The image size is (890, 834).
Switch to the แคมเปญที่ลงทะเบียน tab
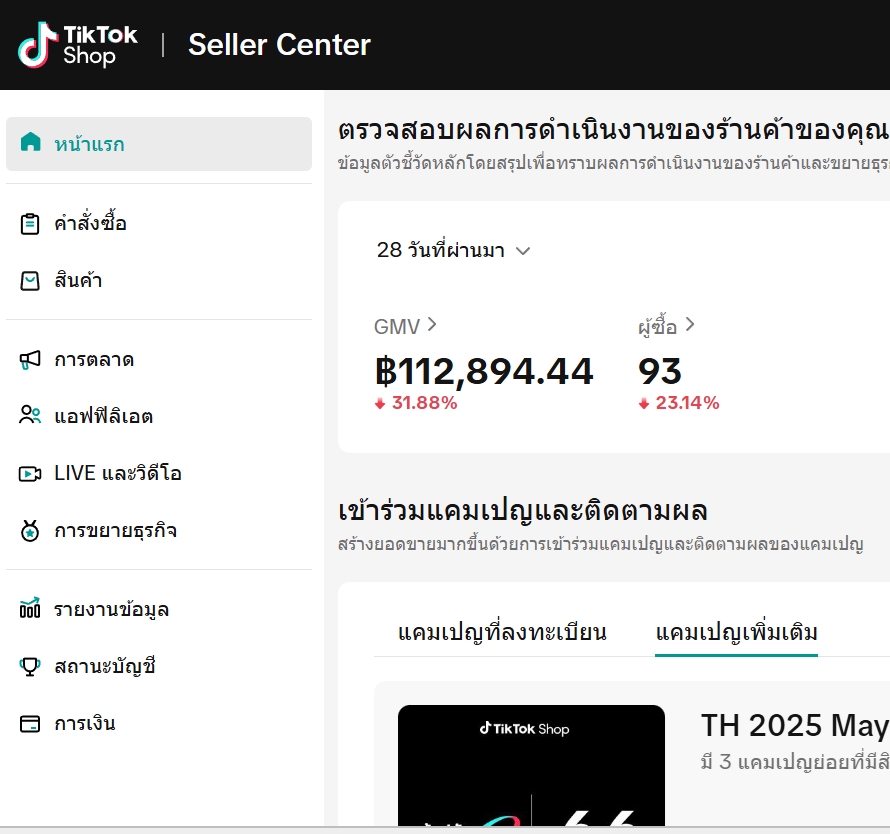502,632
